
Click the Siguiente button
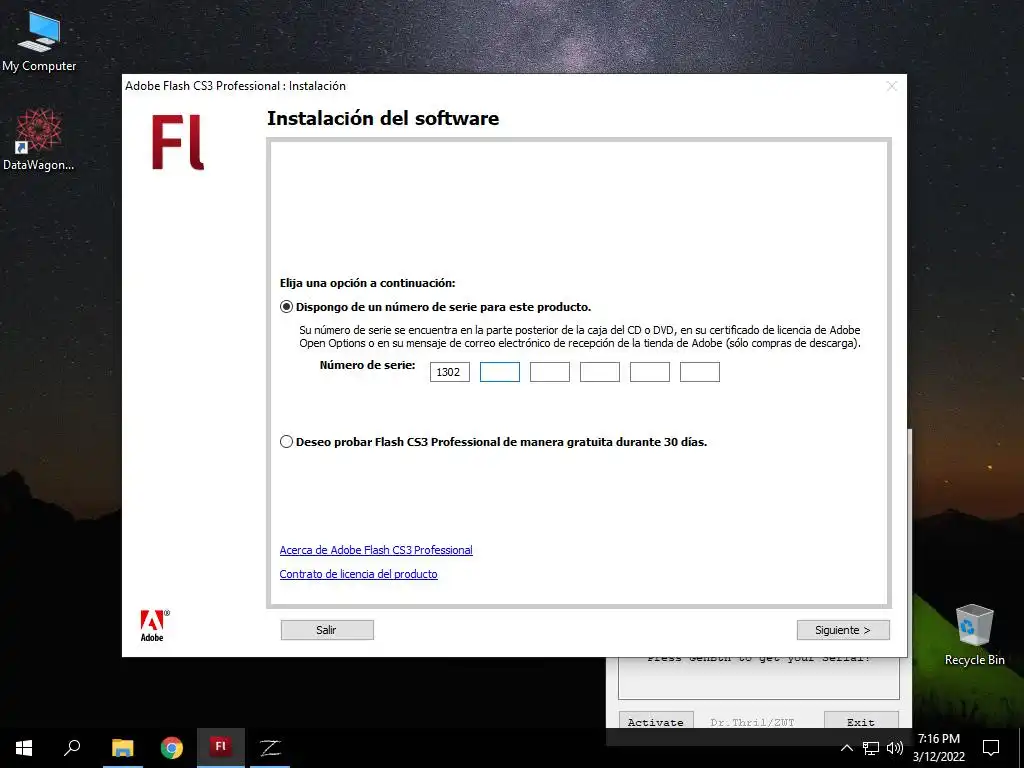click(843, 630)
